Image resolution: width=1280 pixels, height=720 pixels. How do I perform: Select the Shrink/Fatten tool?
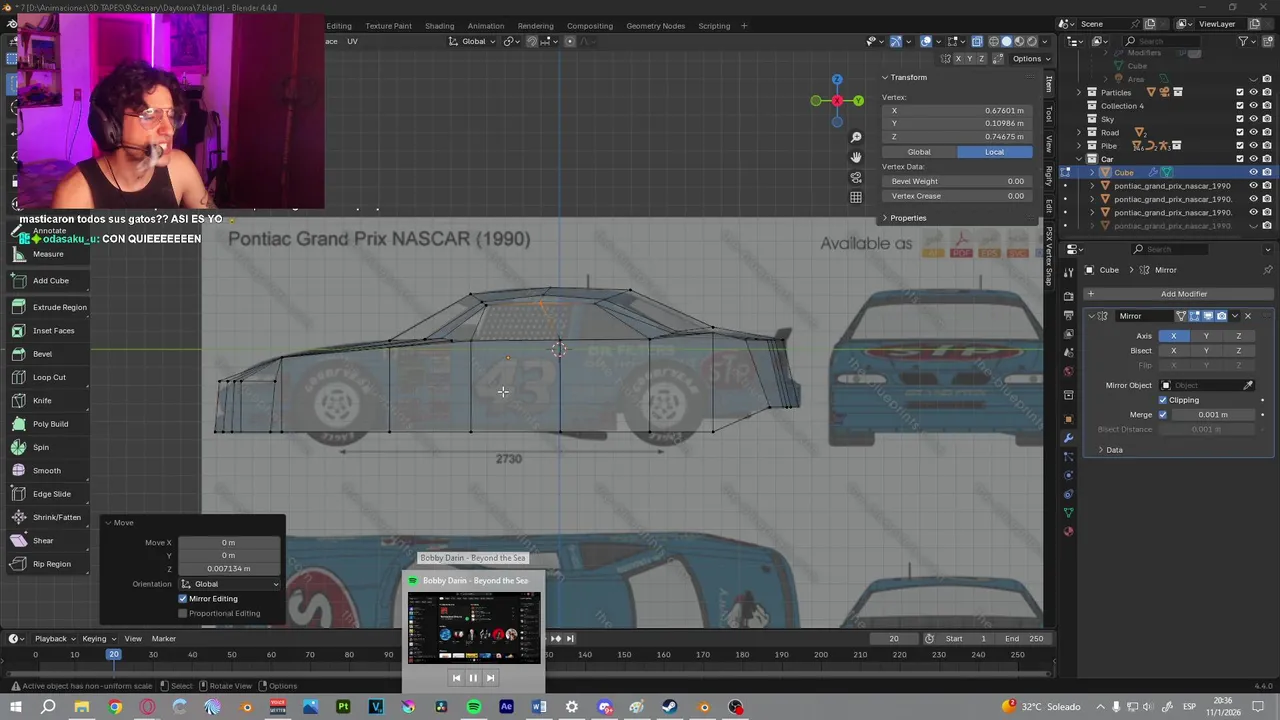(x=56, y=517)
